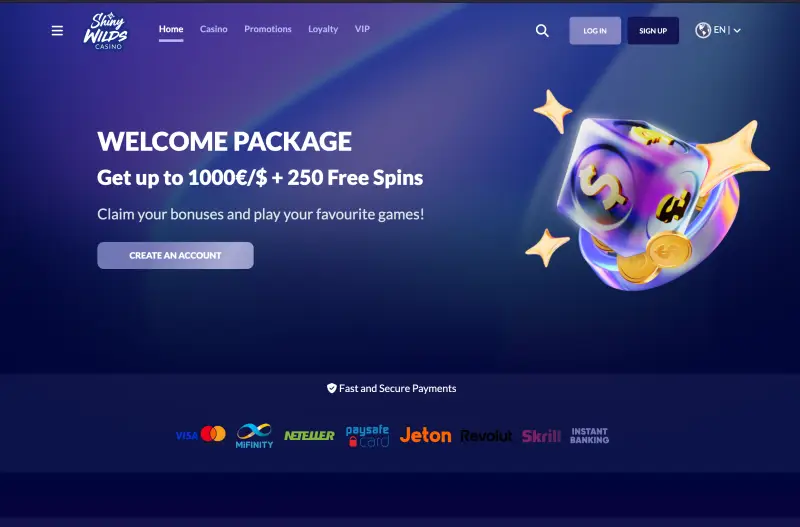
Task: Click the Jeton payment logo
Action: 426,435
